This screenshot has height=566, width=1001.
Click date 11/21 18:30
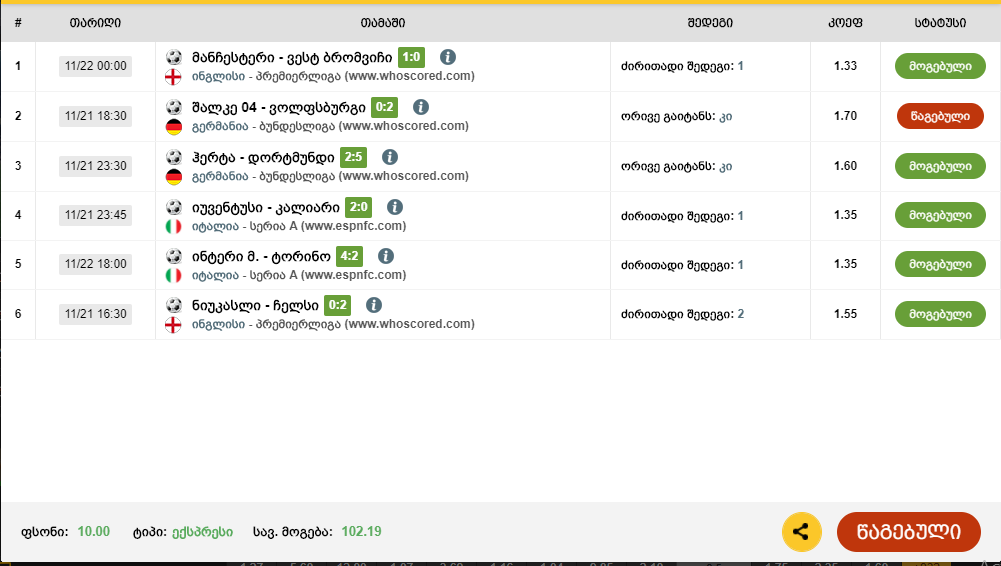95,115
